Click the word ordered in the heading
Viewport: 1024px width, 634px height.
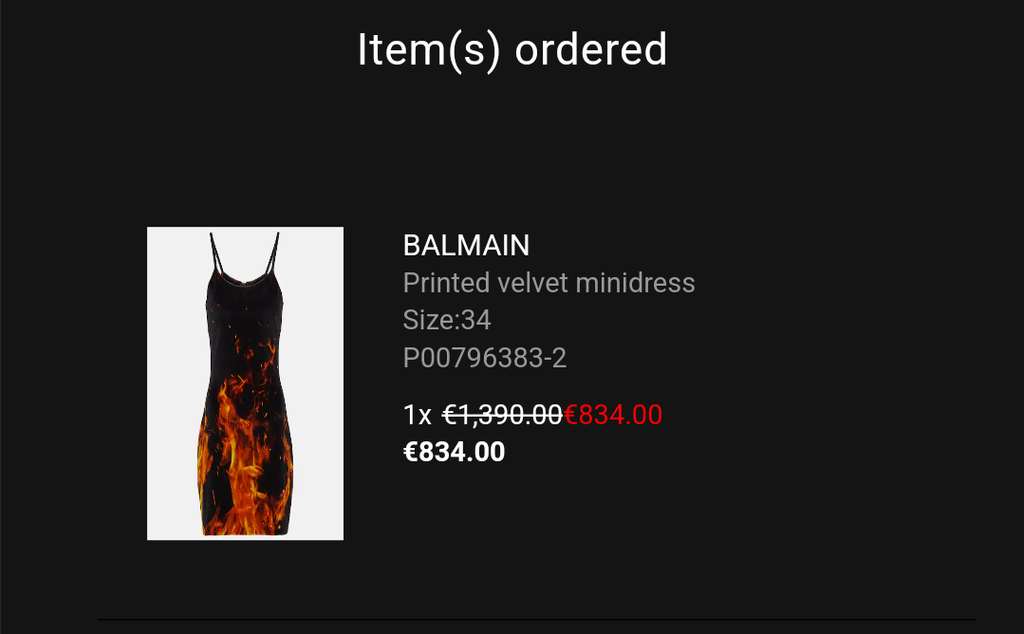(590, 50)
